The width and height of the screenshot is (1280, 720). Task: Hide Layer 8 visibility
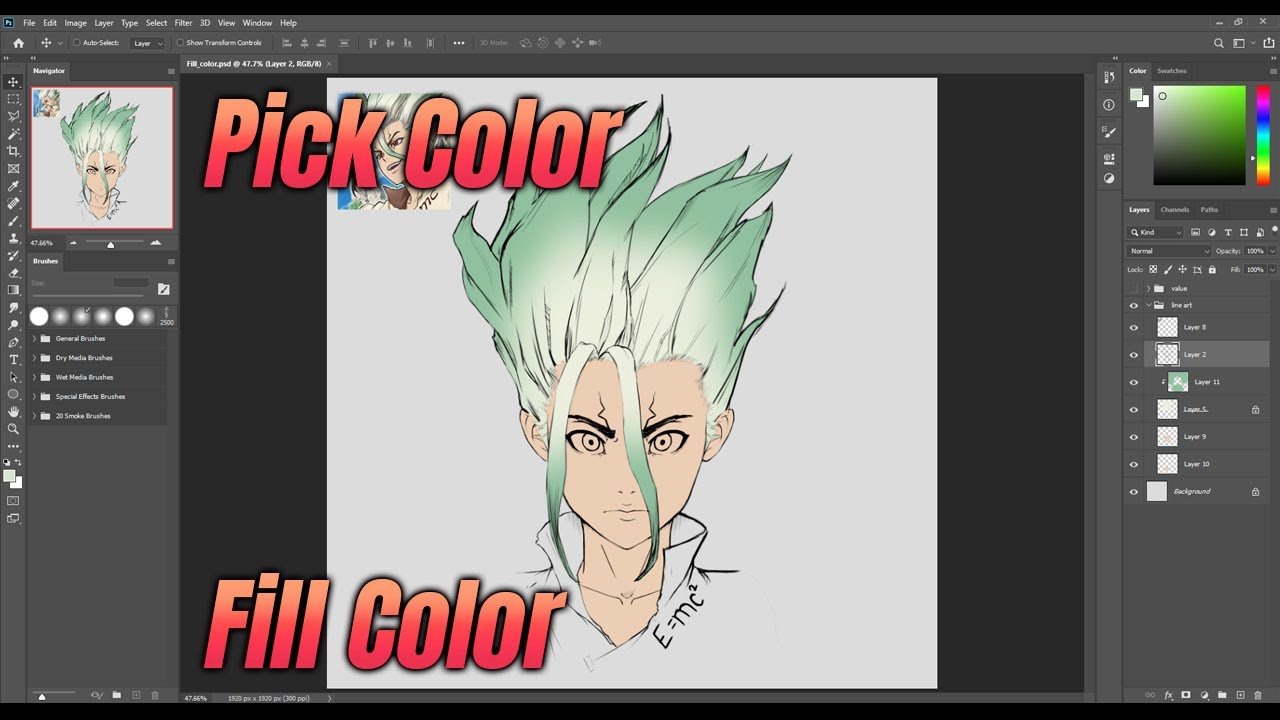click(x=1133, y=327)
